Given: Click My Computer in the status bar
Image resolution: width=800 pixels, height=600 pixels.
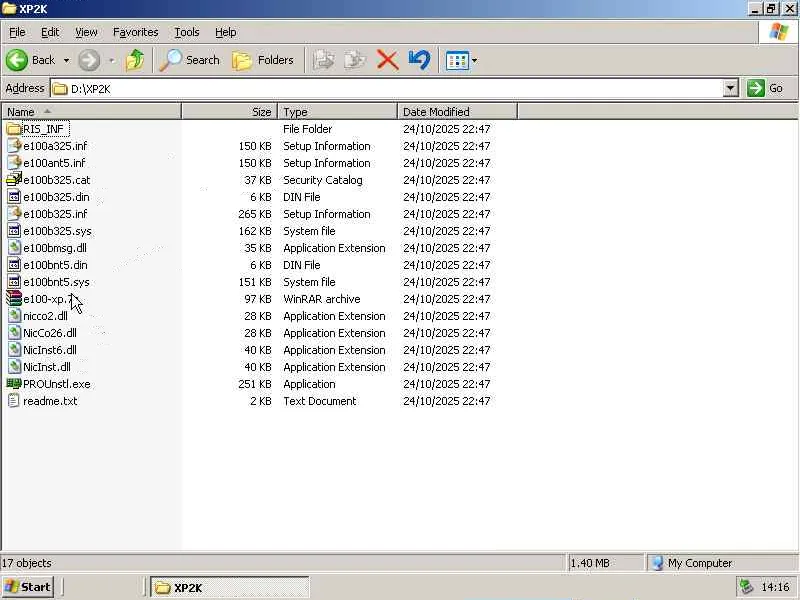Looking at the screenshot, I should pos(692,563).
